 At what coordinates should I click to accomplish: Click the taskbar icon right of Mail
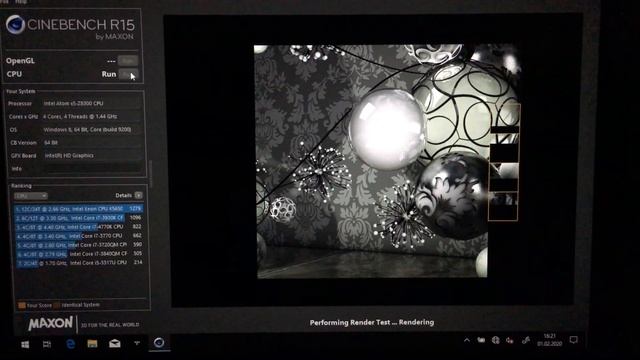click(137, 343)
